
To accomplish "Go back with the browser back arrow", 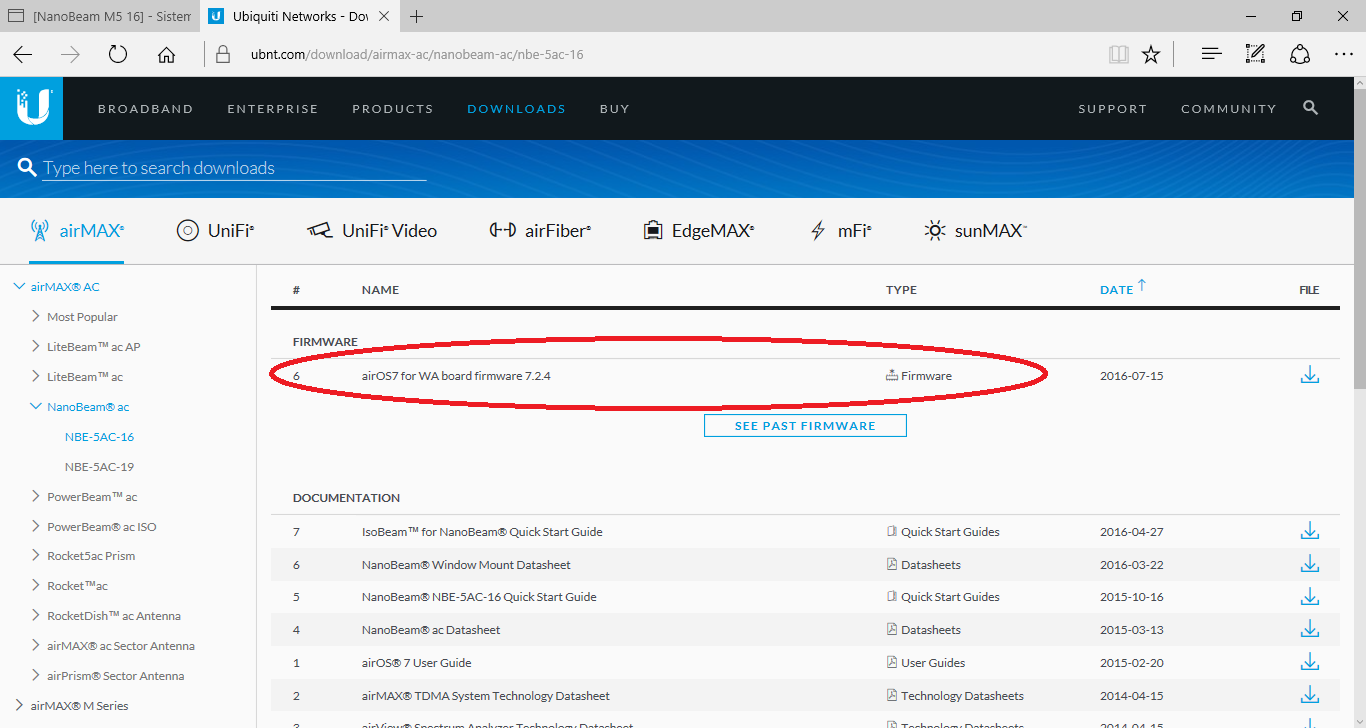I will 23,54.
